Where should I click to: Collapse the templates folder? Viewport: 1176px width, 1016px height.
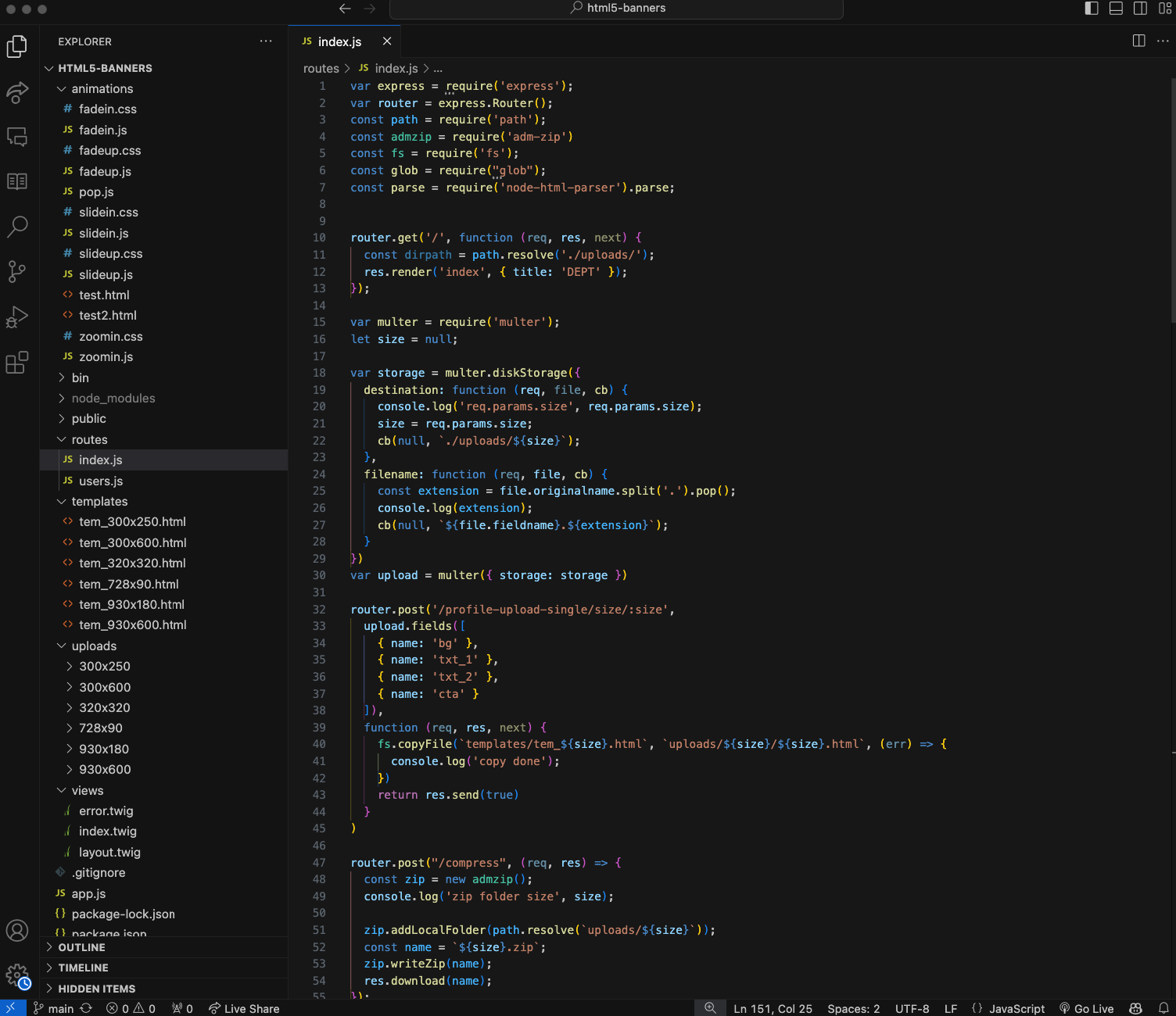164,501
